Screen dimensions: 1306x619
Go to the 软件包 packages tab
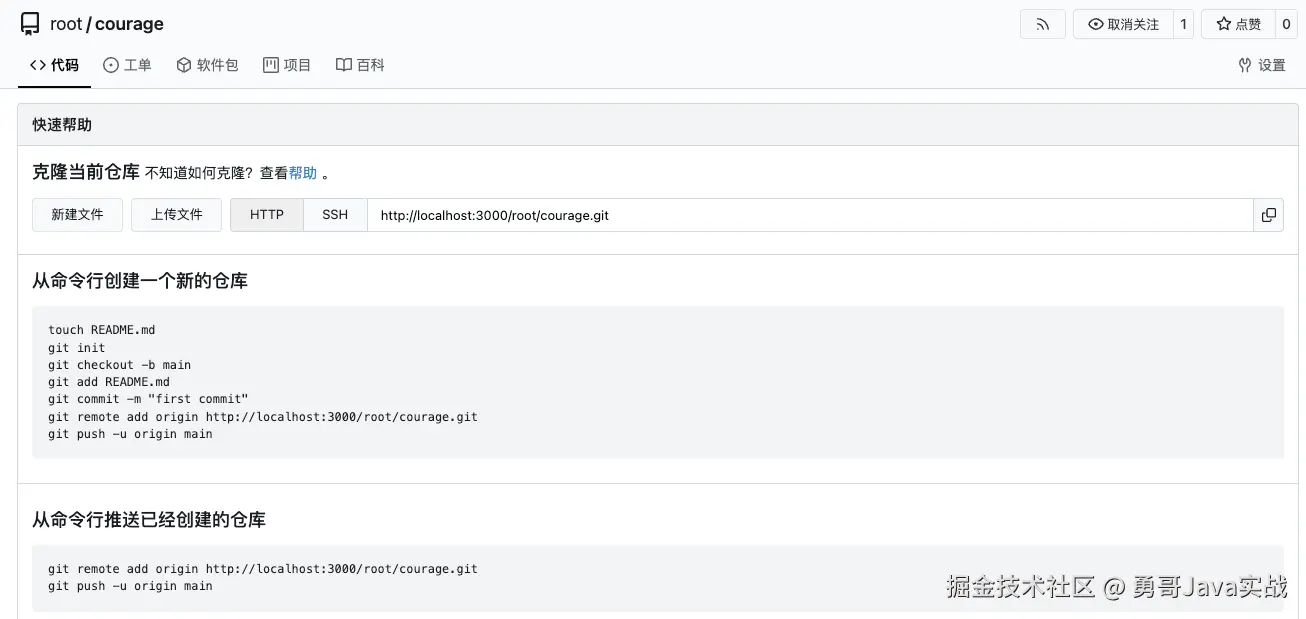coord(207,65)
